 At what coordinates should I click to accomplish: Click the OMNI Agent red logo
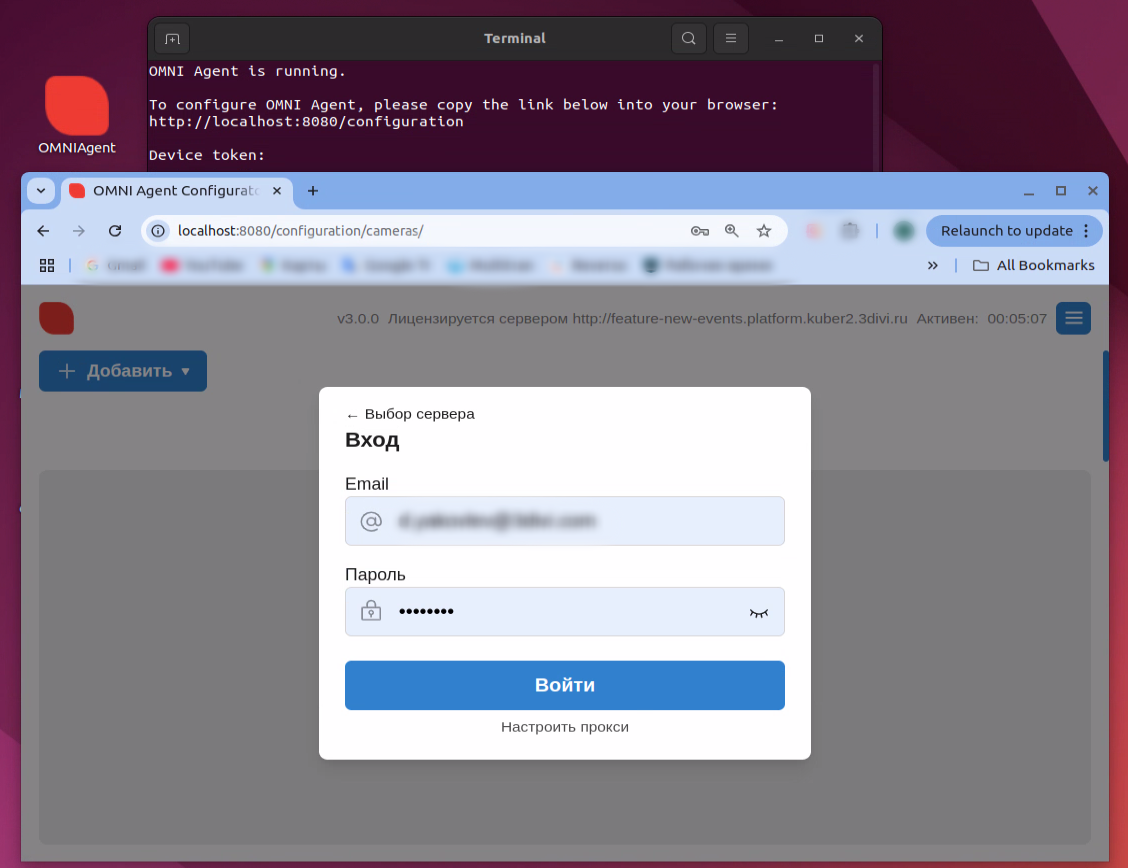point(57,318)
